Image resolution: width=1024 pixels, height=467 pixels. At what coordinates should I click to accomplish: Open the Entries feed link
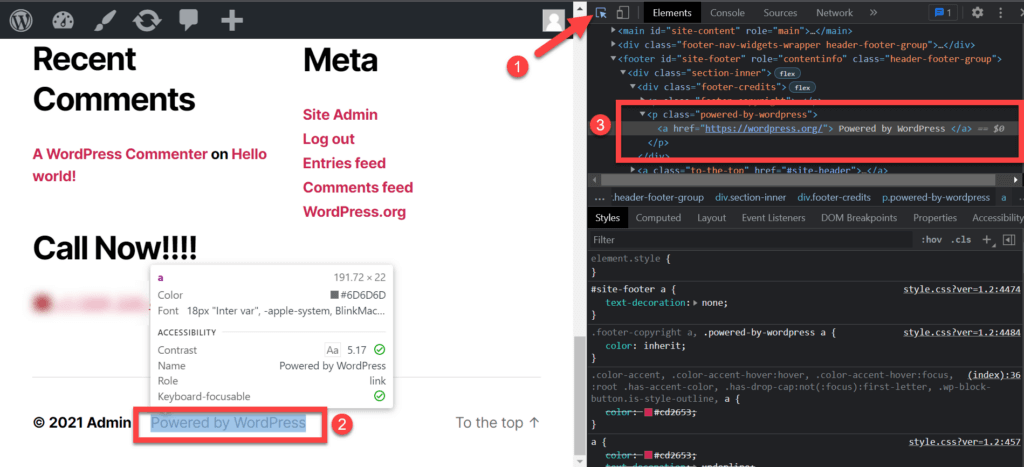(344, 163)
